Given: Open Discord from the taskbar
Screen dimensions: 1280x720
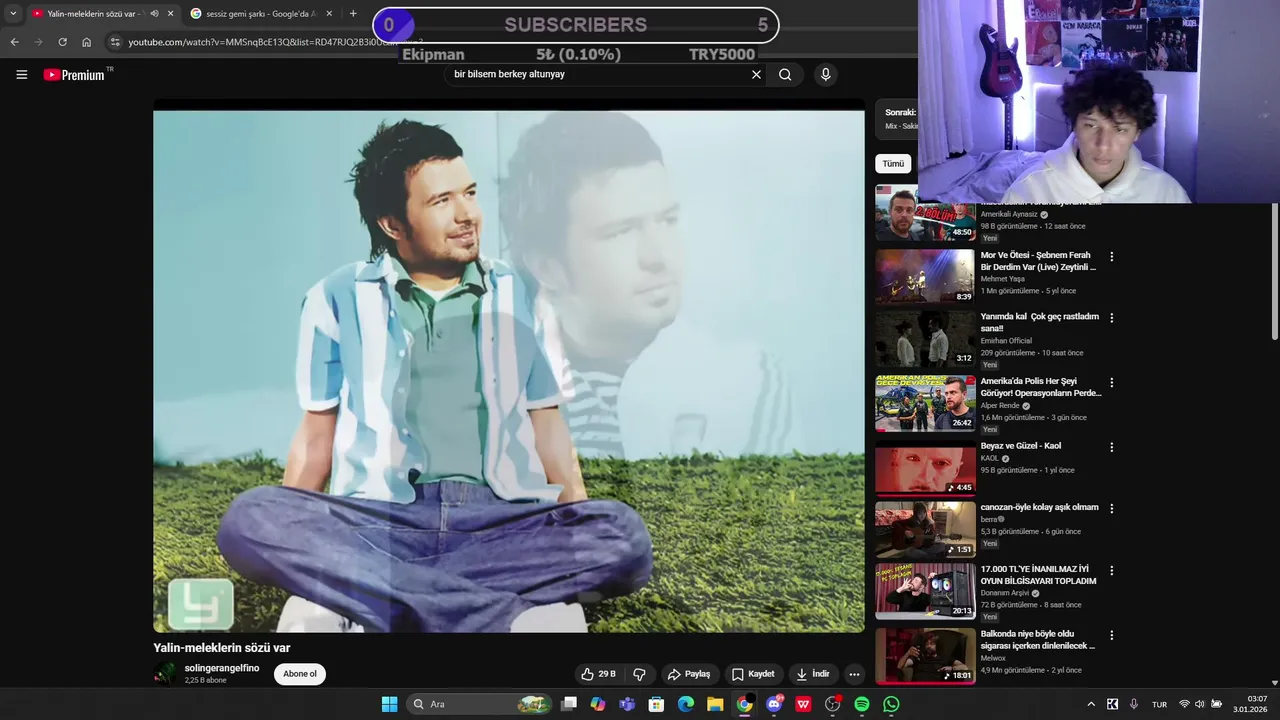Looking at the screenshot, I should [774, 704].
